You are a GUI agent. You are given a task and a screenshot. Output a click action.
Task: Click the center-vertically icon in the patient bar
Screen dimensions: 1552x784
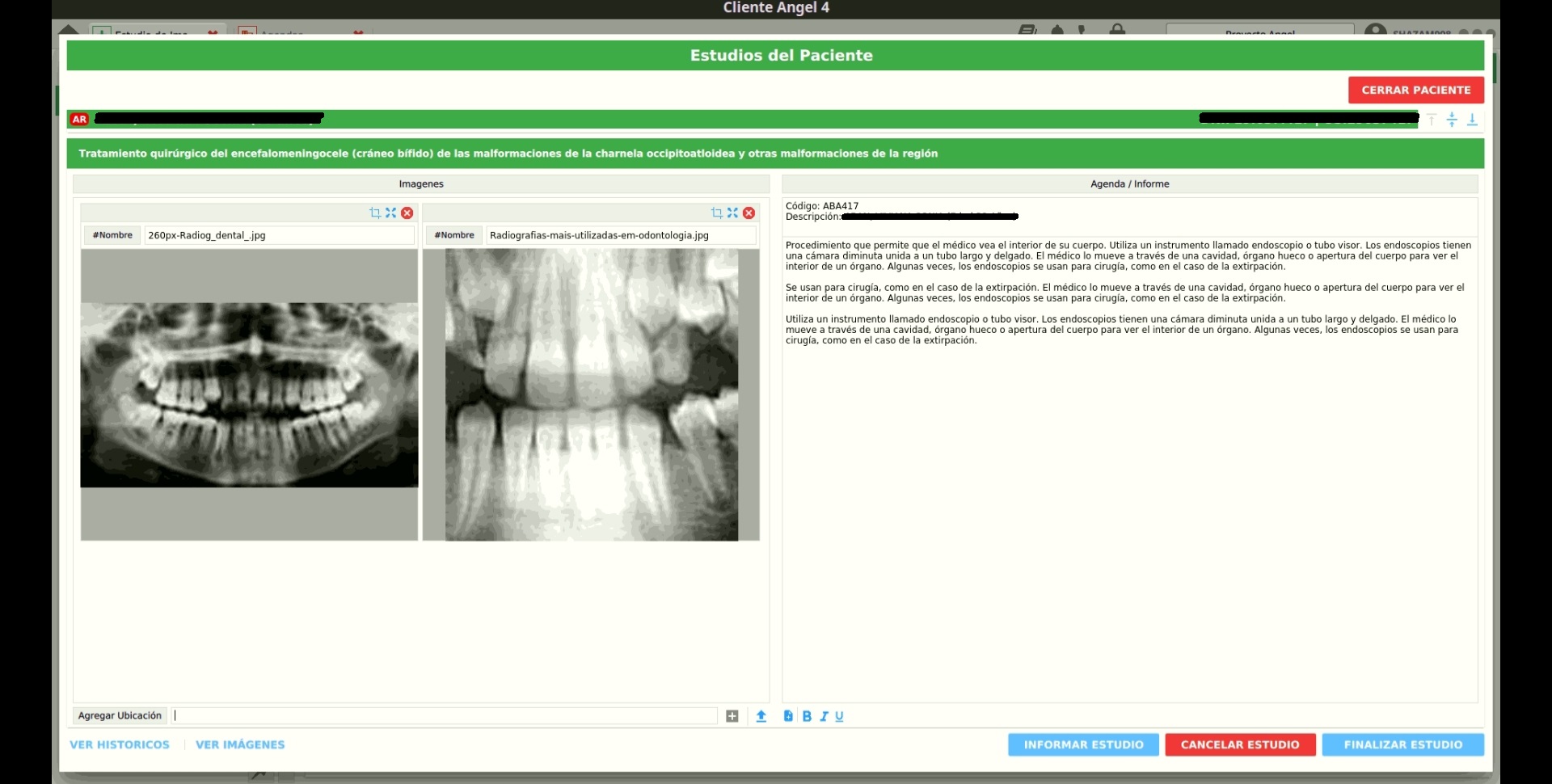coord(1452,120)
